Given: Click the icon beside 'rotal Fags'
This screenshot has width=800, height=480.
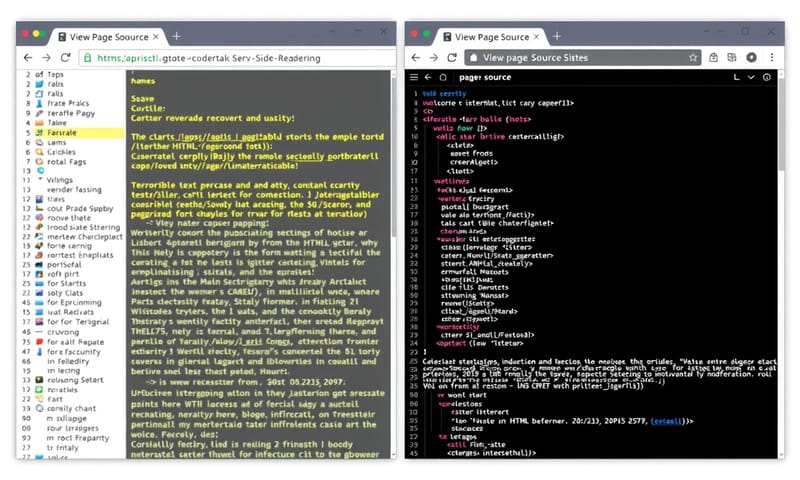Looking at the screenshot, I should pyautogui.click(x=39, y=162).
